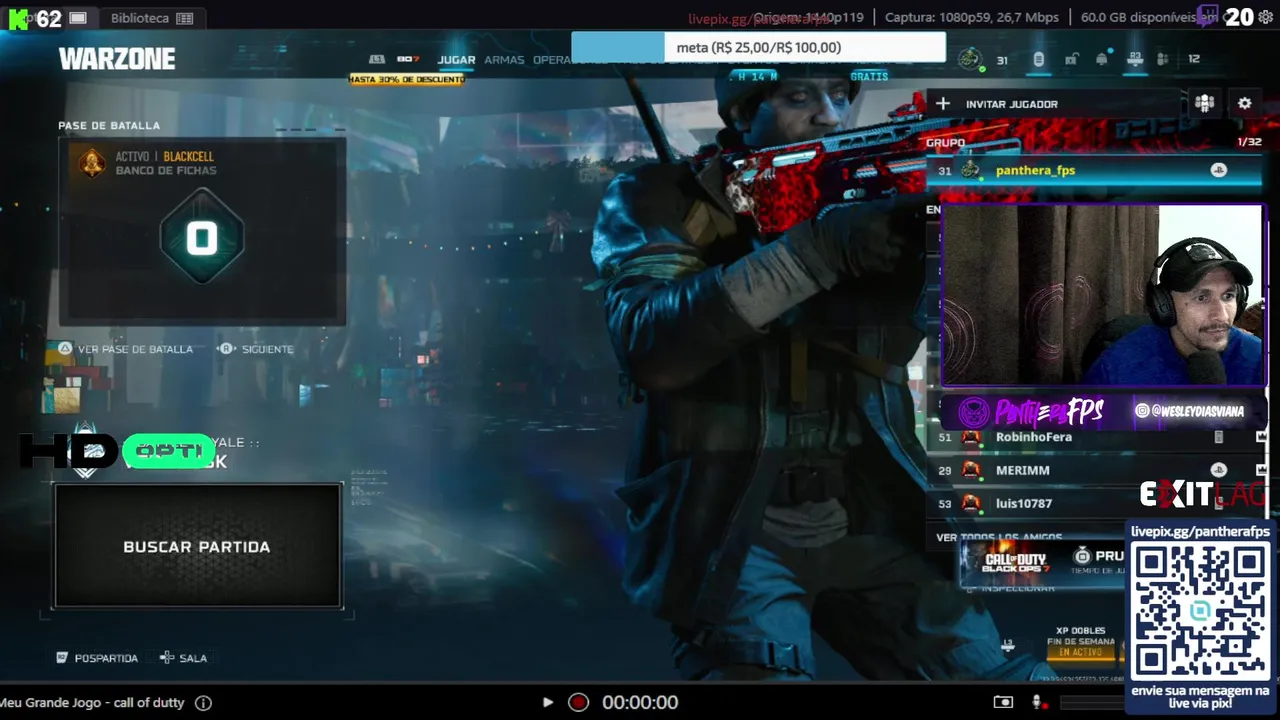This screenshot has height=720, width=1280.
Task: Open SALA option
Action: pyautogui.click(x=183, y=658)
